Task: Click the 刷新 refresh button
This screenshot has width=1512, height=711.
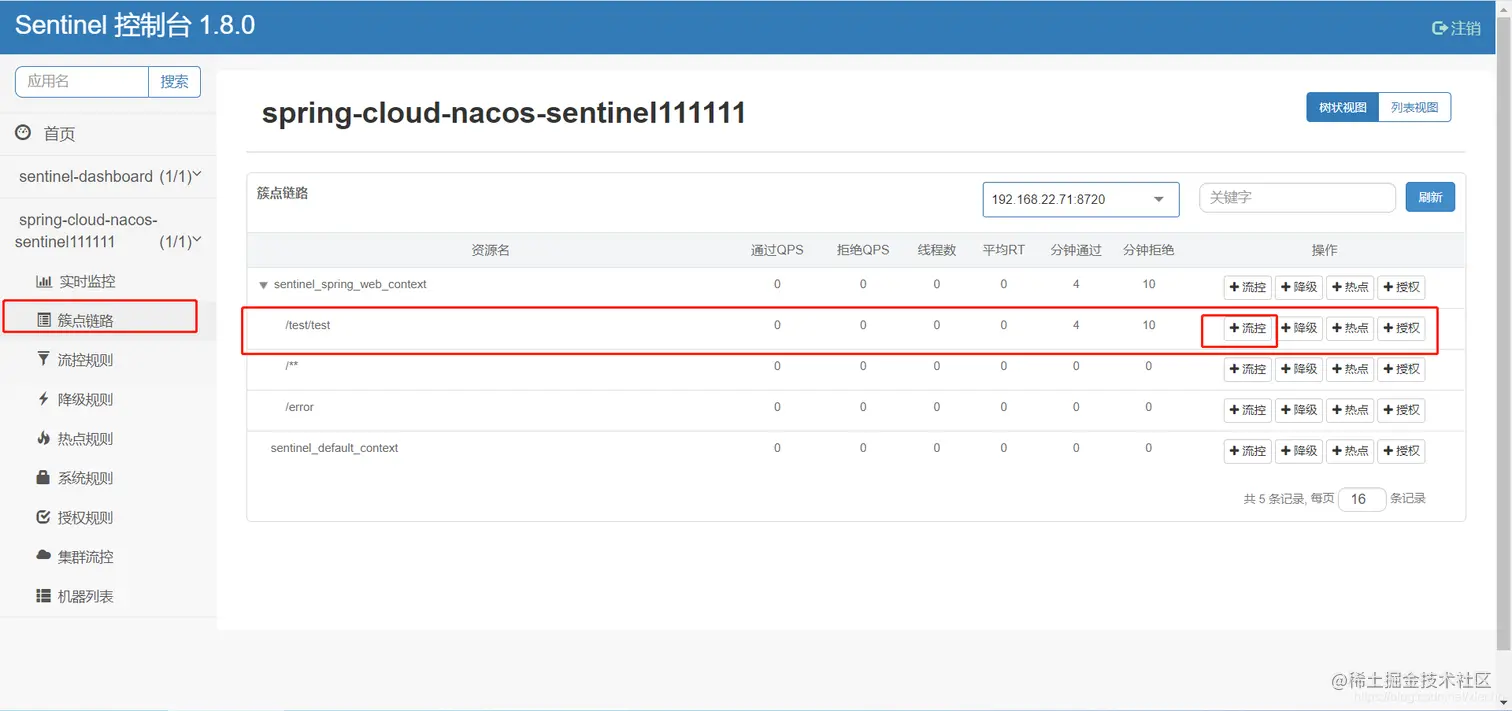Action: tap(1430, 197)
